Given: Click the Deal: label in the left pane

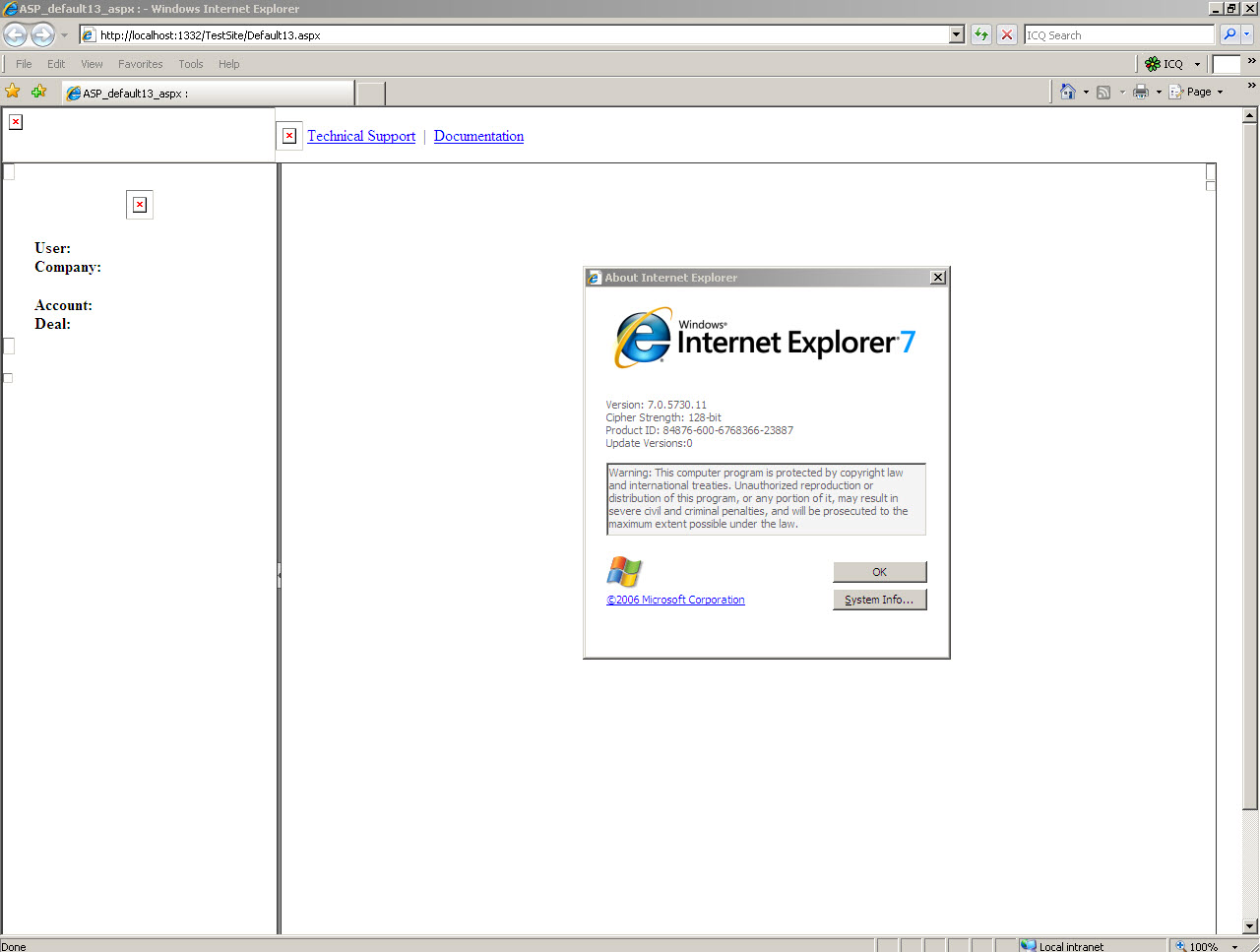Looking at the screenshot, I should (52, 324).
